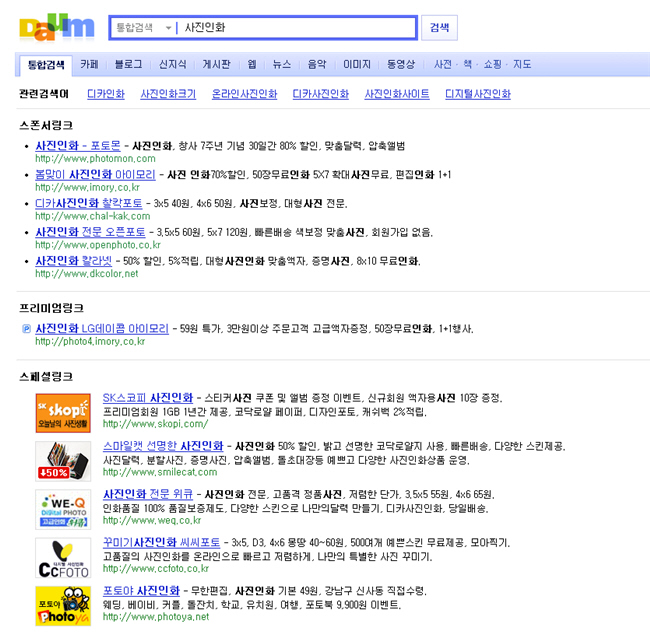This screenshot has width=650, height=634.
Task: Click the smilecat 50% thumbnail
Action: [x=63, y=461]
